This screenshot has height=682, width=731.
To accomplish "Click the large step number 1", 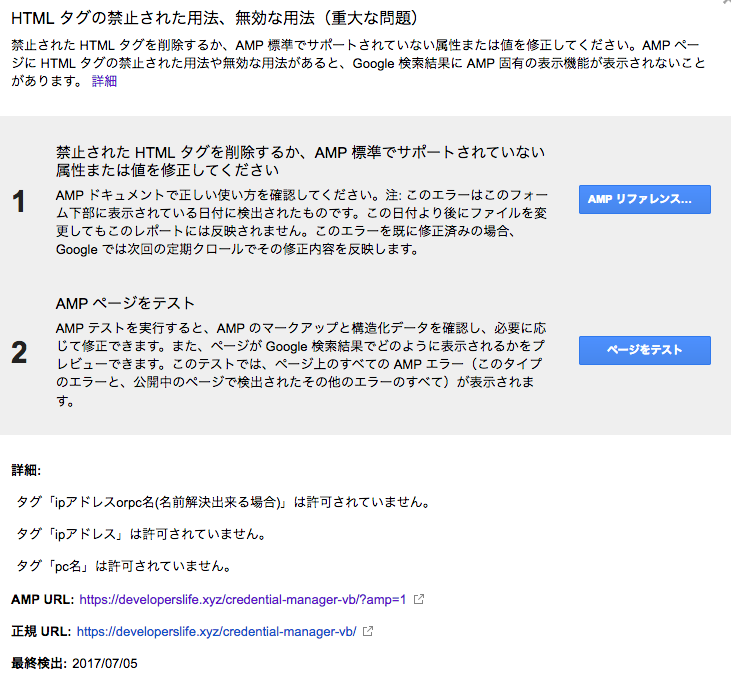I will (19, 203).
